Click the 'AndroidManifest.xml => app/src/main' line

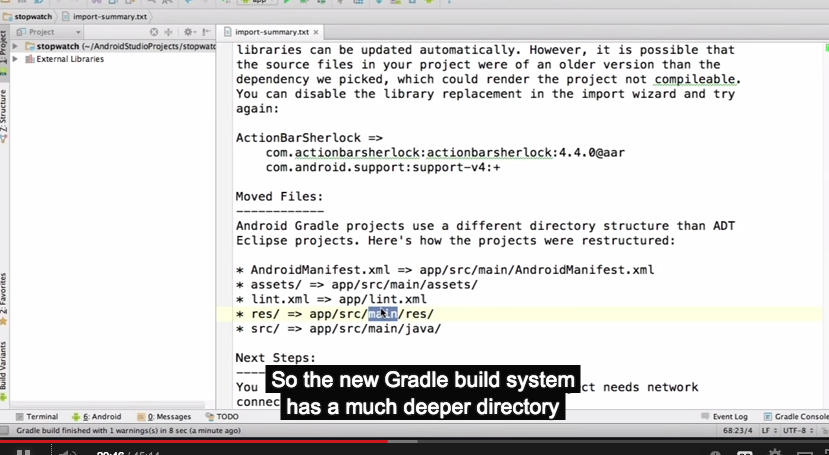pos(445,270)
